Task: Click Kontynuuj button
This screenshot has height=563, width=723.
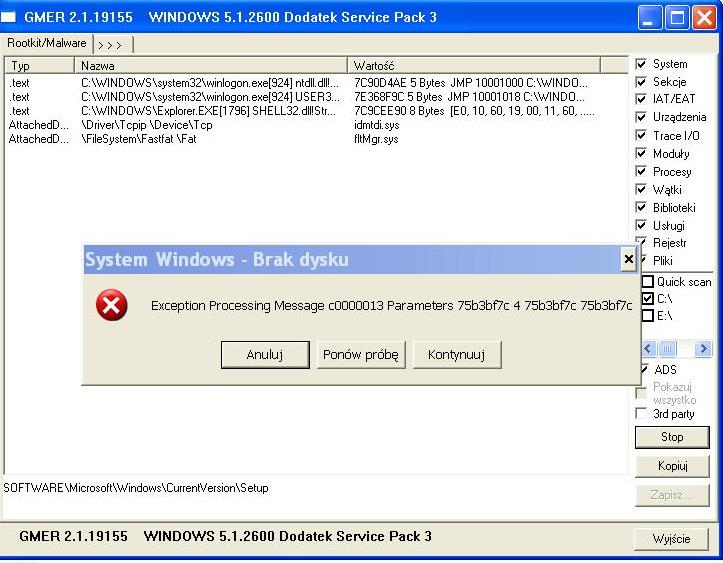Action: [457, 355]
